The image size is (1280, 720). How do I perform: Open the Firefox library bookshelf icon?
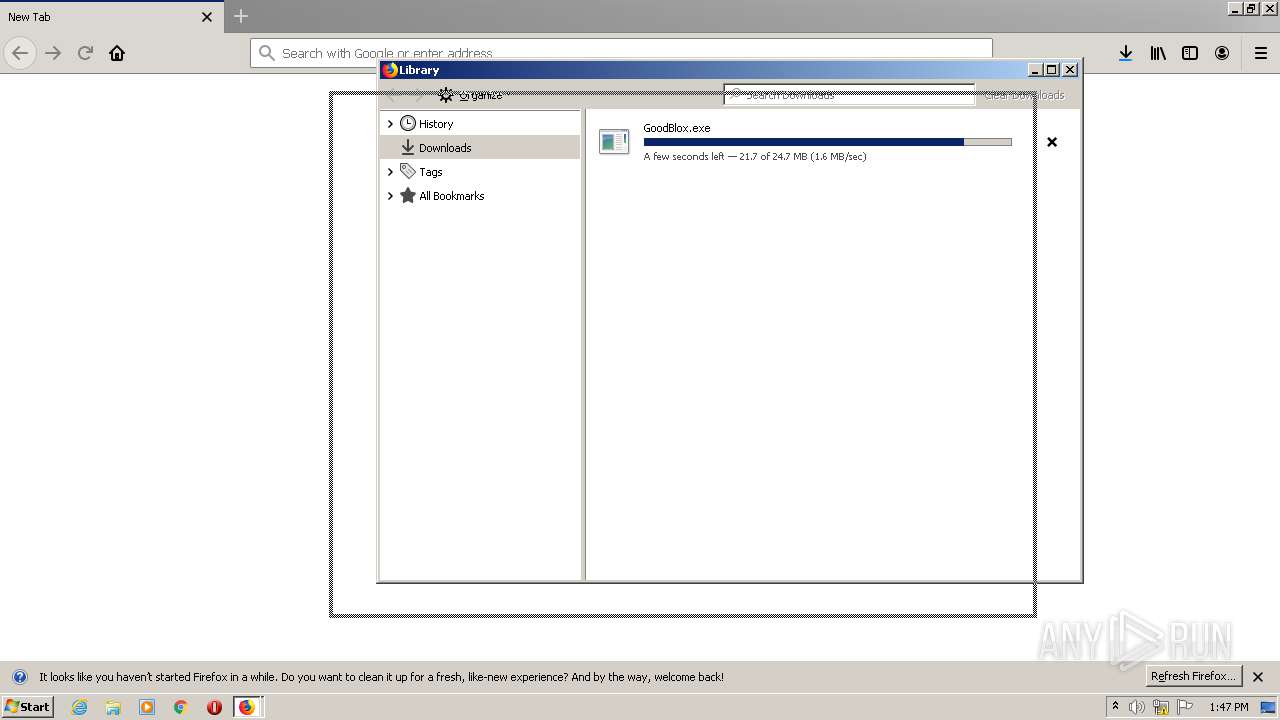pos(1158,53)
